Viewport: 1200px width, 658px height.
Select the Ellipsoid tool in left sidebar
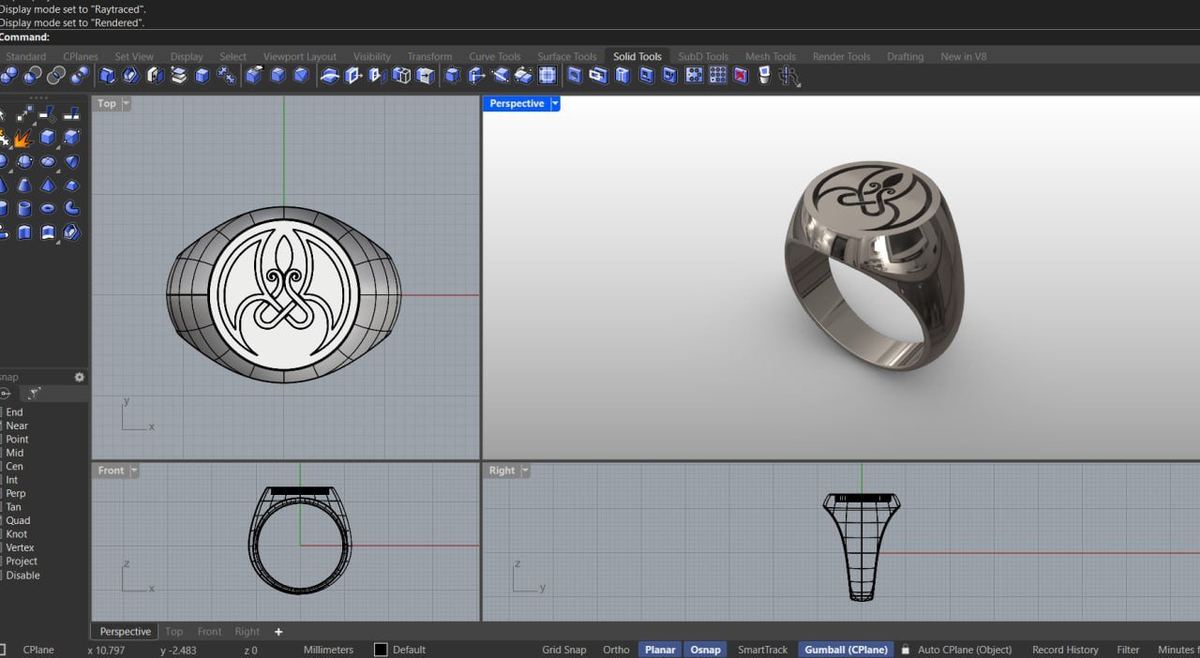click(x=49, y=161)
